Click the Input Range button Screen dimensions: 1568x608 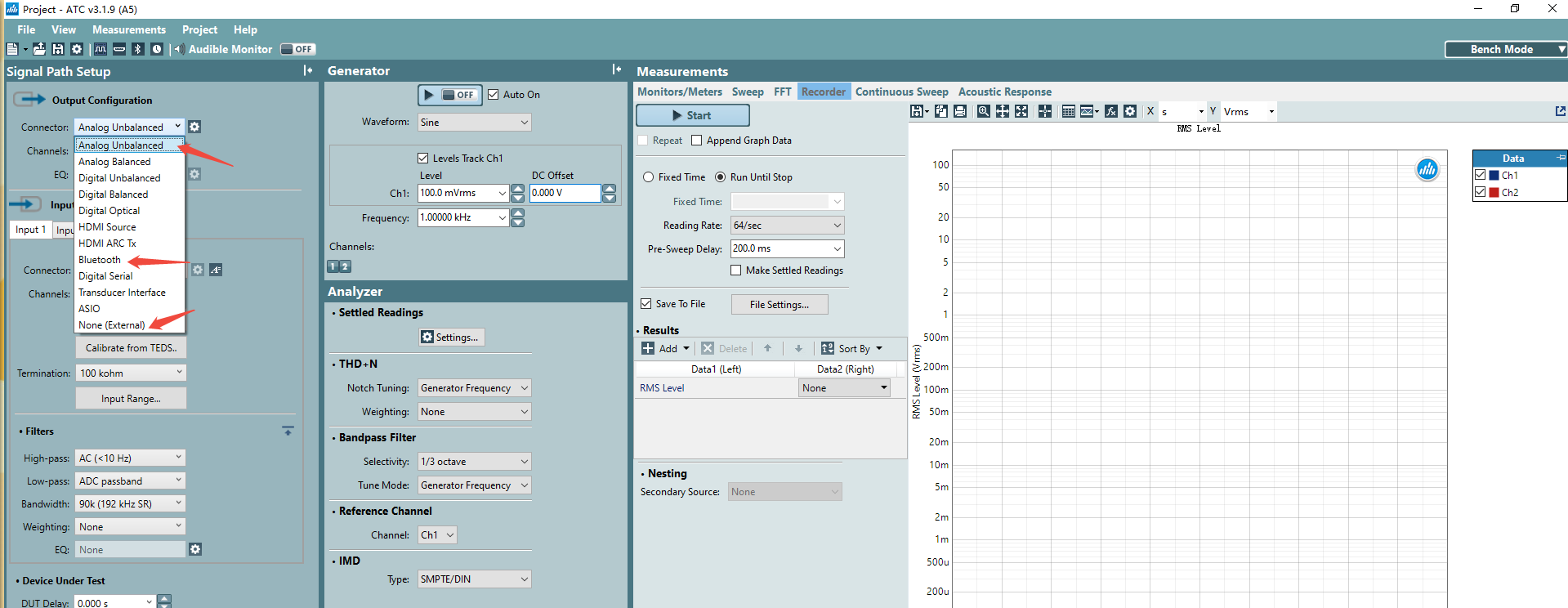pos(131,399)
